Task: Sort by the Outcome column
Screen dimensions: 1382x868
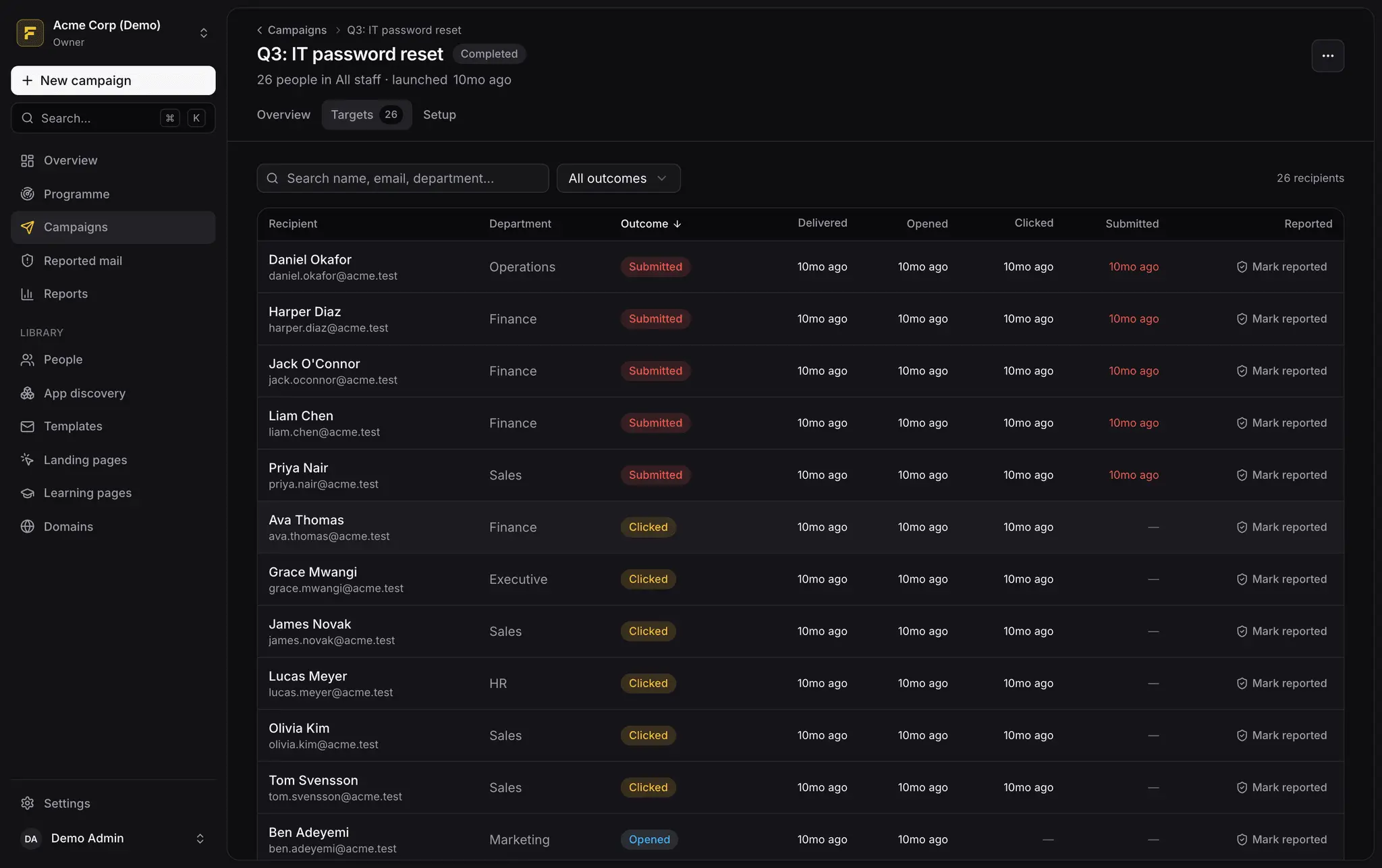Action: click(x=651, y=224)
